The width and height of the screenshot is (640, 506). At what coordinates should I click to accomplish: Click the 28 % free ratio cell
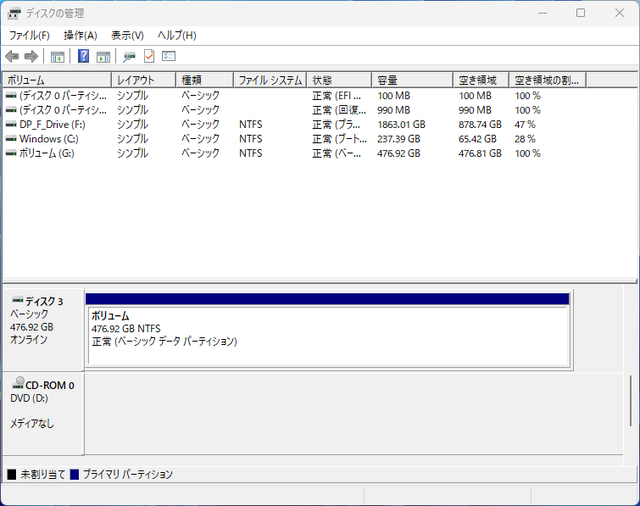[x=525, y=139]
